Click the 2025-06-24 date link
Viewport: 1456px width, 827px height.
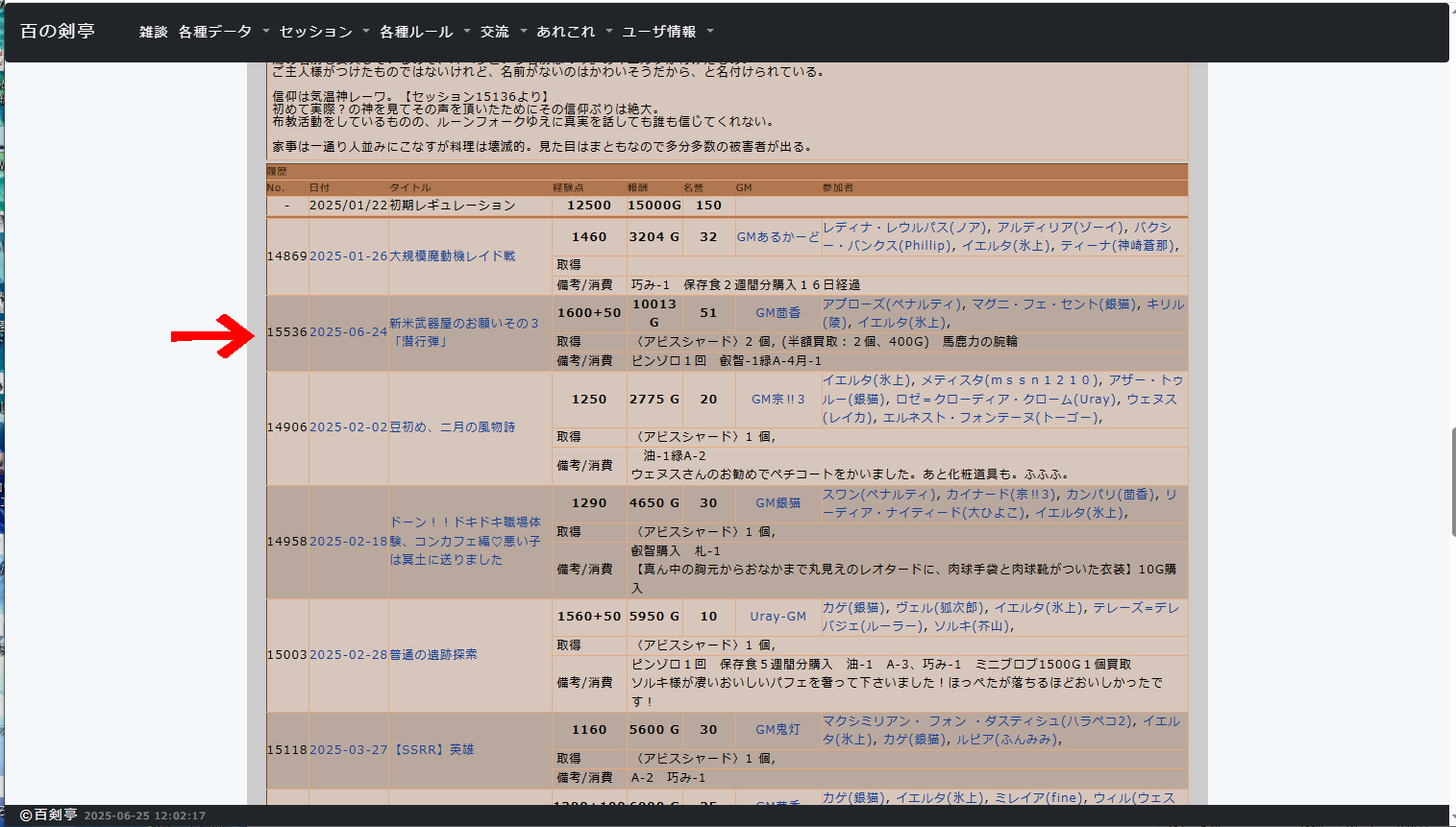coord(348,332)
